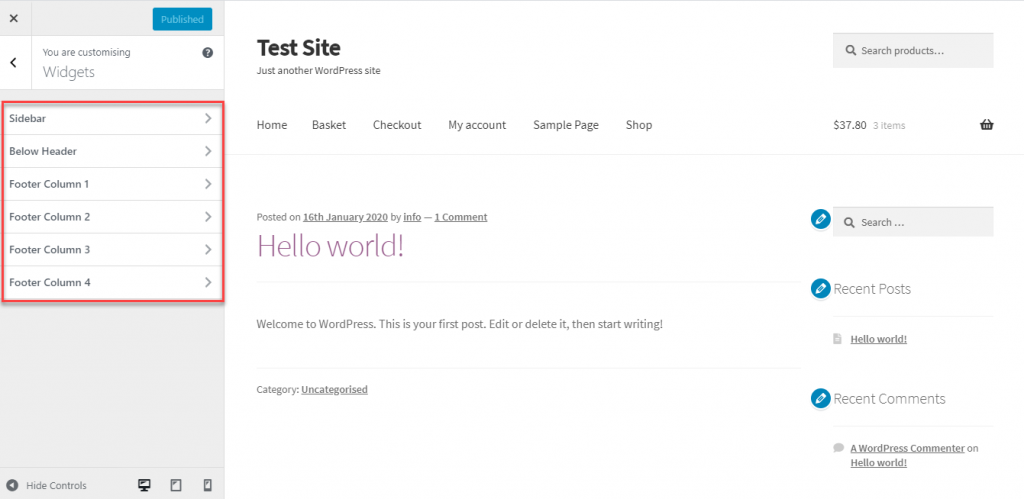1024x499 pixels.
Task: Click the Just another WordPress site tagline
Action: (x=319, y=71)
